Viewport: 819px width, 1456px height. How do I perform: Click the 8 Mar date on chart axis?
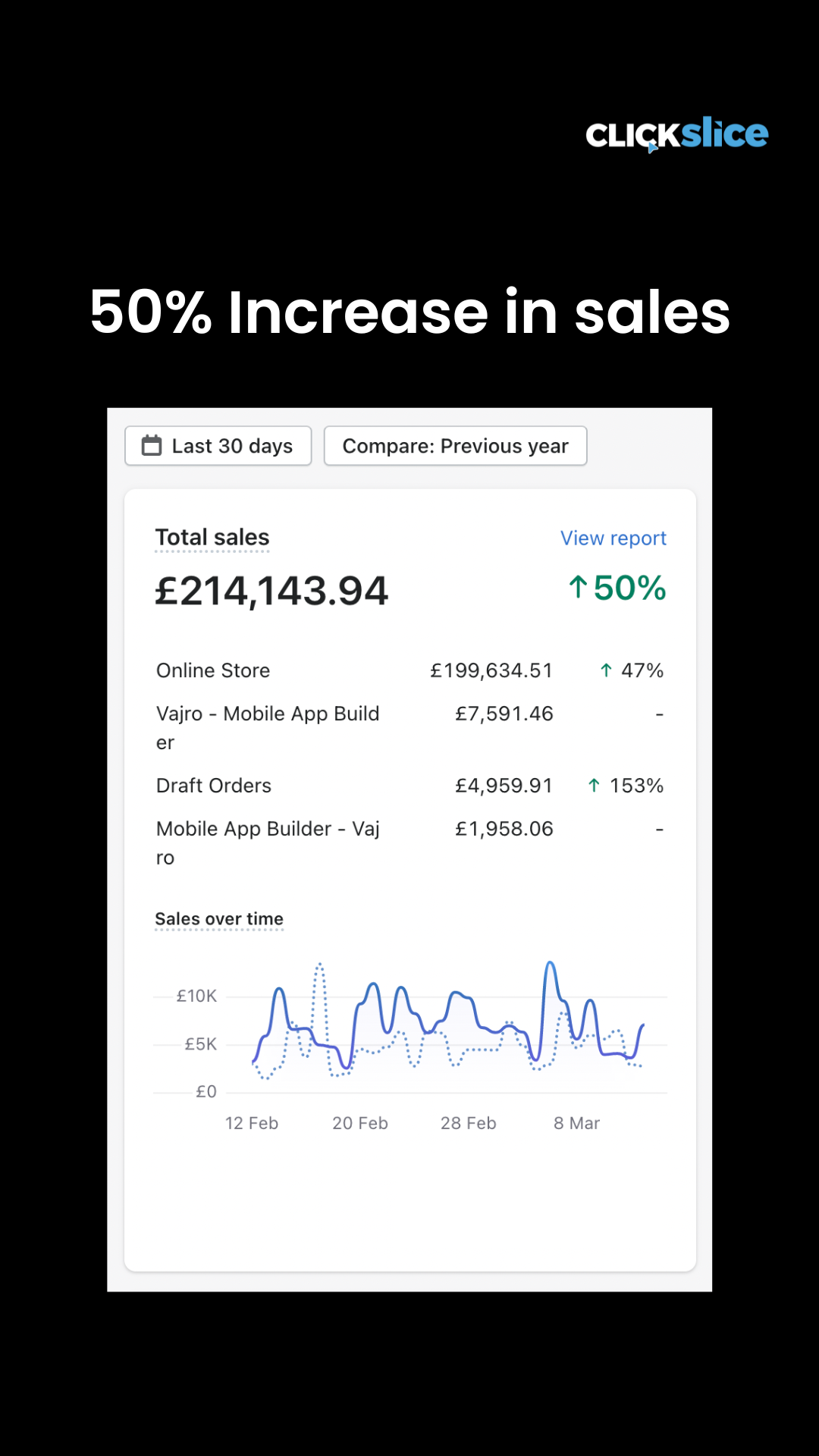click(576, 1123)
